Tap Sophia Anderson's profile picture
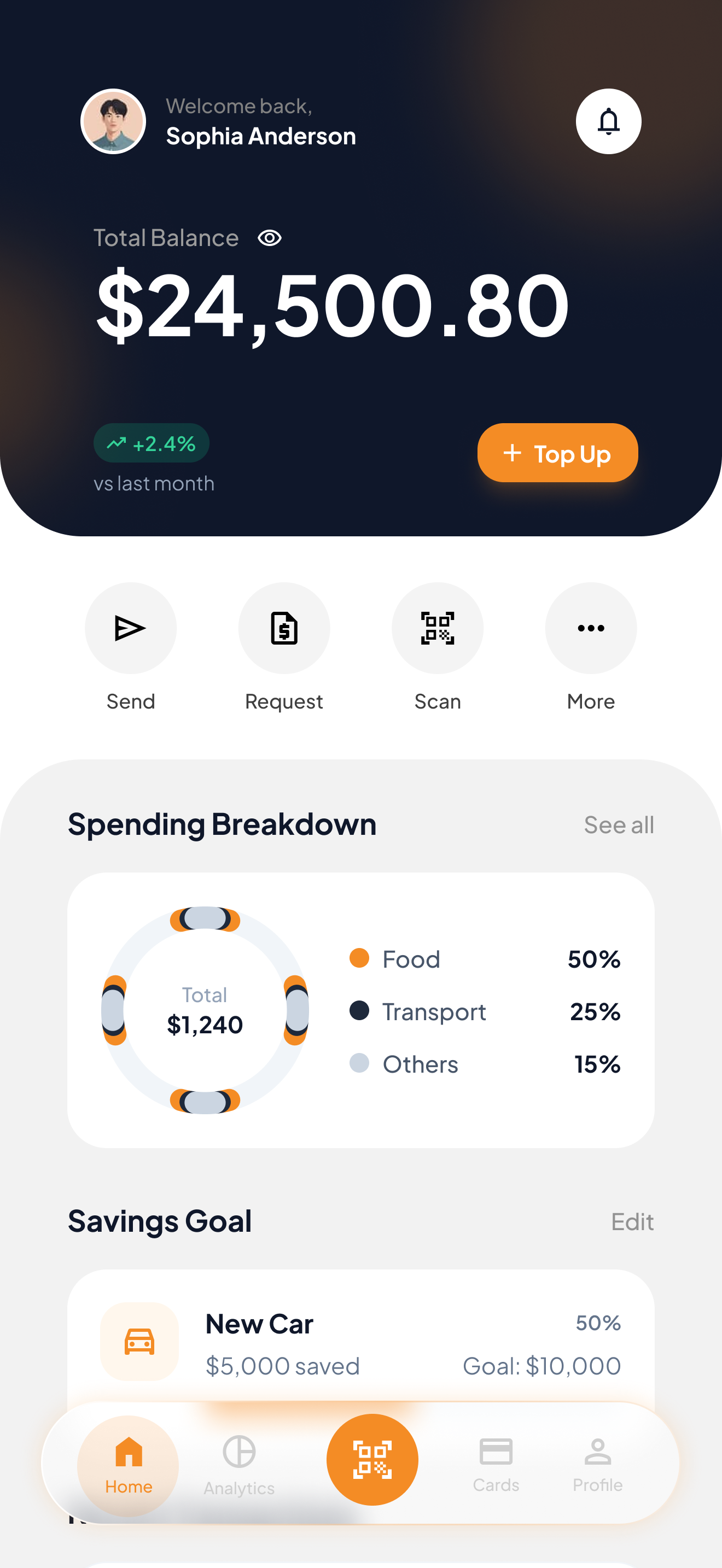Viewport: 722px width, 1568px height. (113, 121)
